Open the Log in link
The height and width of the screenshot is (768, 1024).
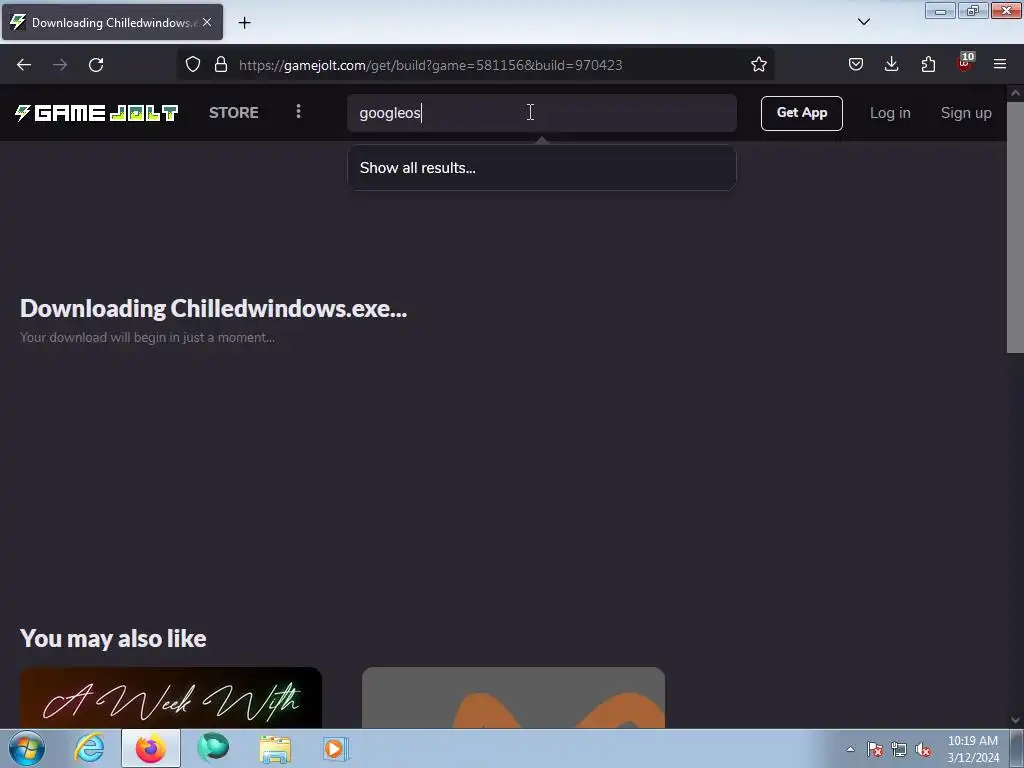click(x=890, y=113)
